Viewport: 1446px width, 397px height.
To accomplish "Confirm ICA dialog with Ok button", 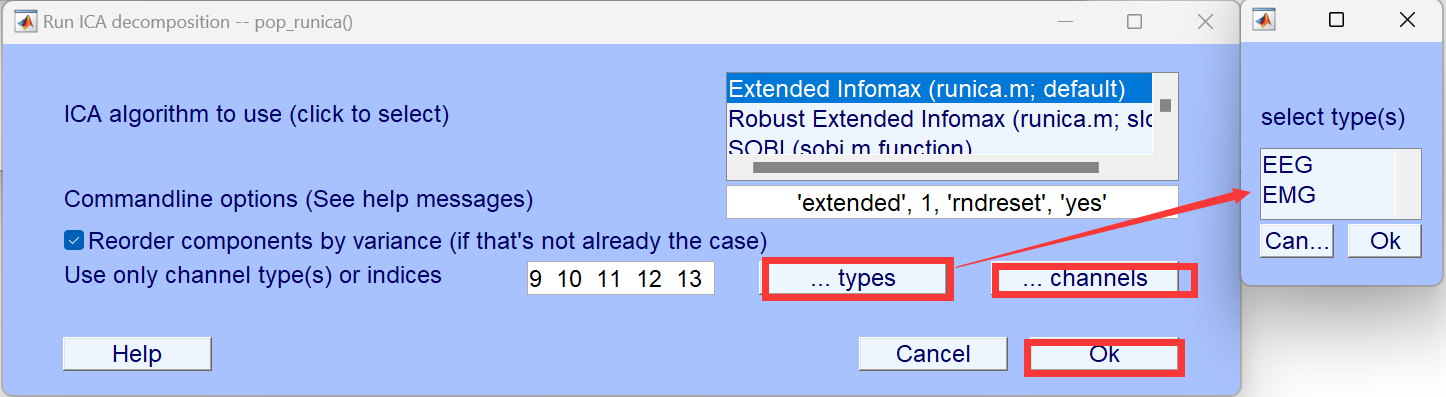I will pyautogui.click(x=1104, y=355).
